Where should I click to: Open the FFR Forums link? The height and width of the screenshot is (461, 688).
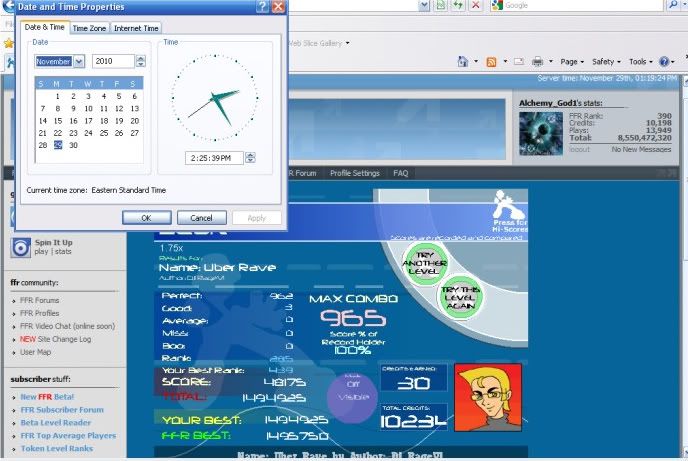40,300
